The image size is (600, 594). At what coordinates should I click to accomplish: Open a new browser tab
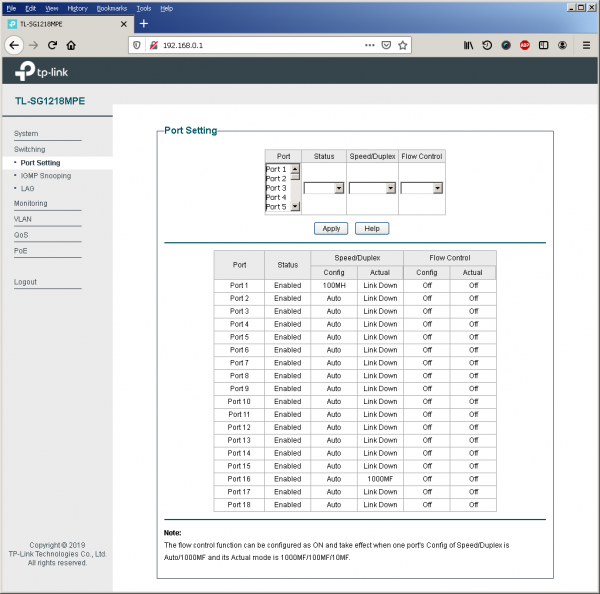click(143, 23)
